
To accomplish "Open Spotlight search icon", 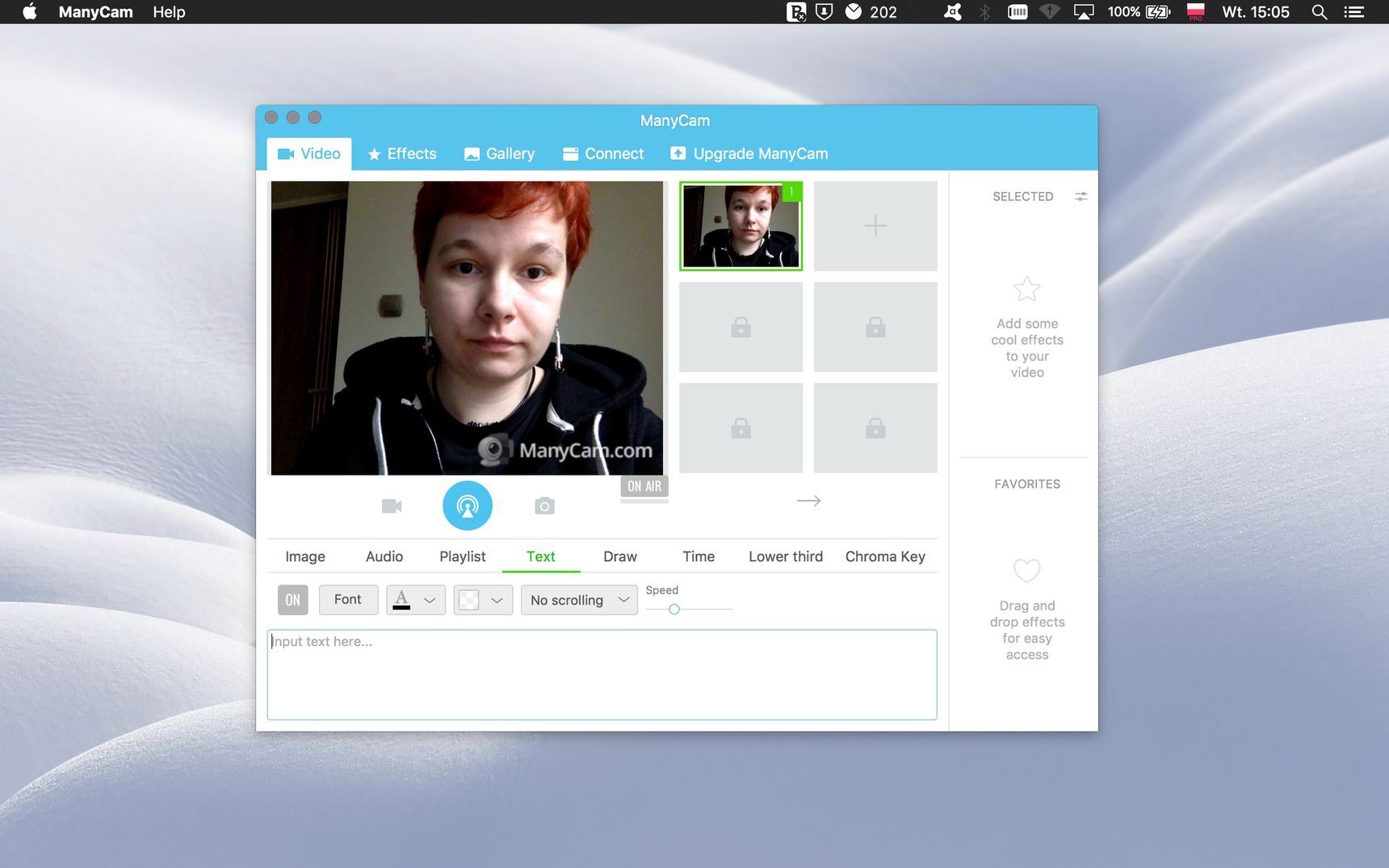I will tap(1319, 11).
